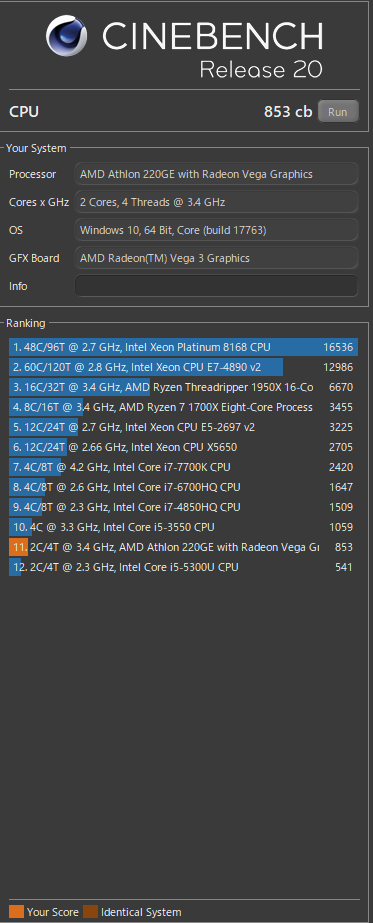Select the Core i5-5300U ranking row

pos(184,567)
